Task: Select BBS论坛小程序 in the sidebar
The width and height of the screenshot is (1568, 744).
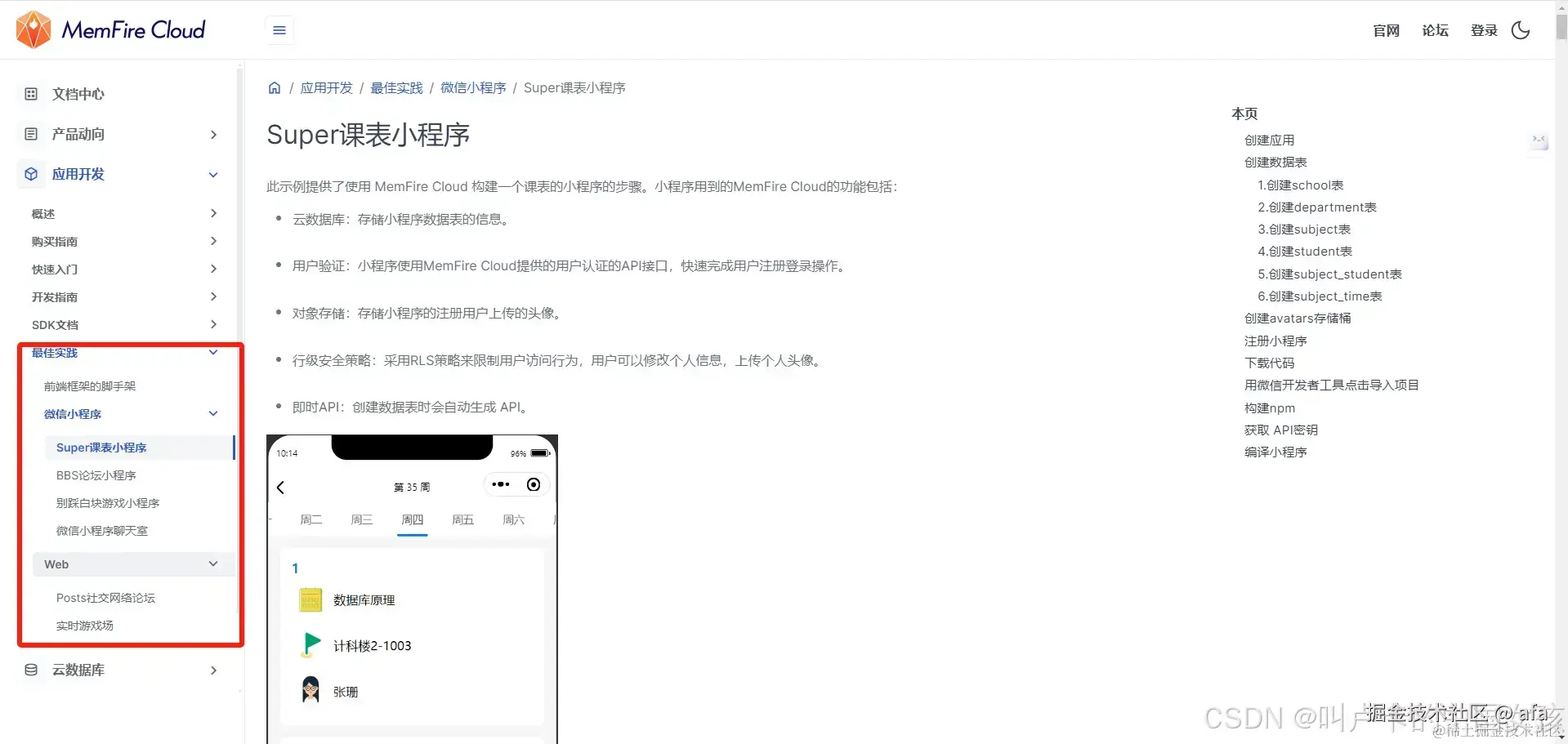Action: point(96,474)
